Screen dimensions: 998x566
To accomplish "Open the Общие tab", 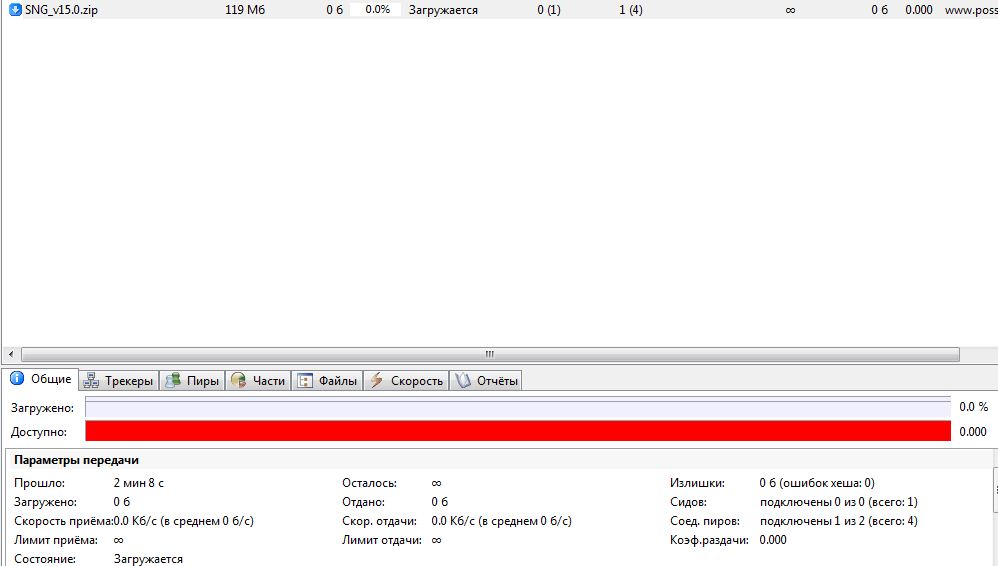I will 41,379.
